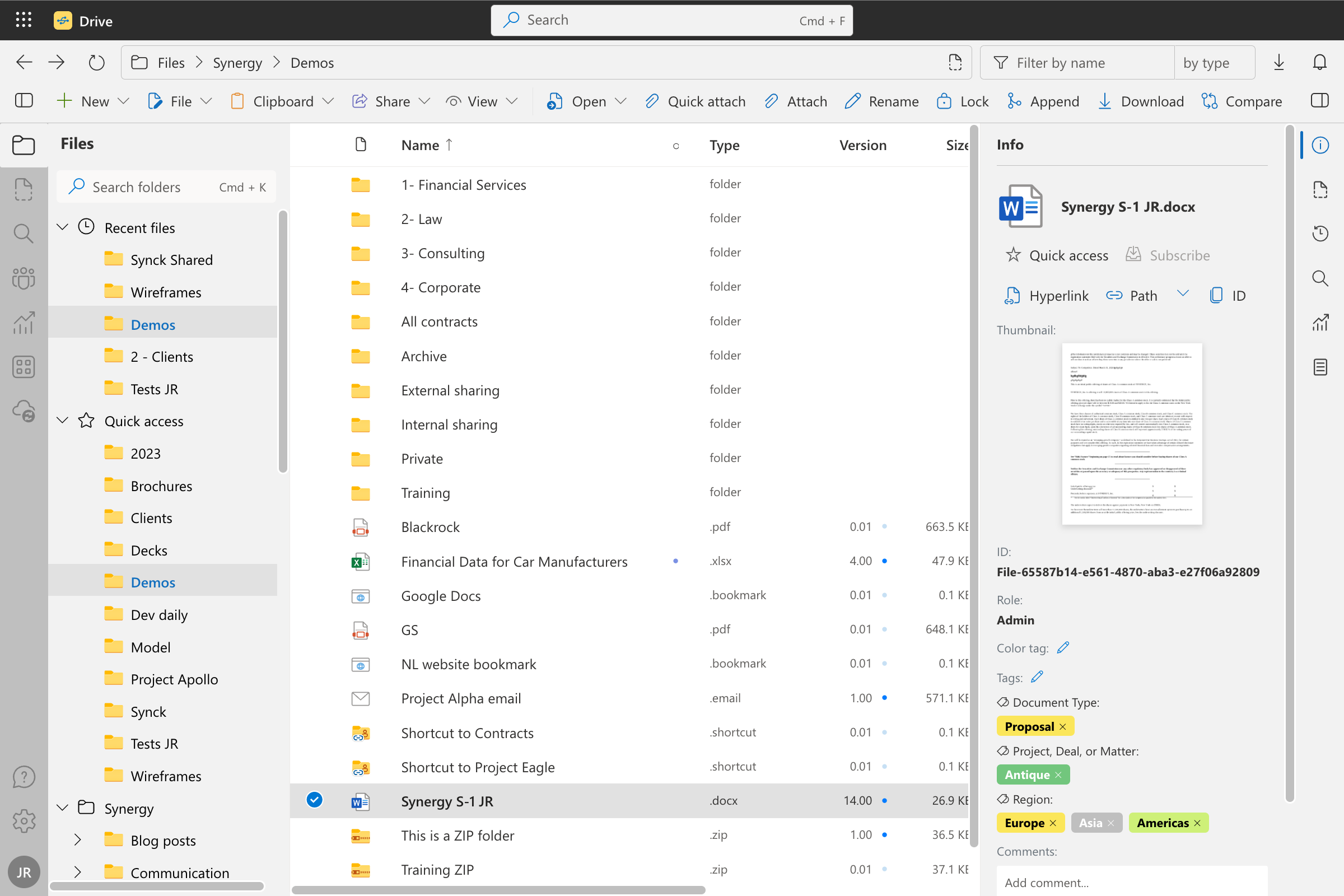Remove the Proposal tag
The image size is (1344, 896).
[x=1063, y=727]
